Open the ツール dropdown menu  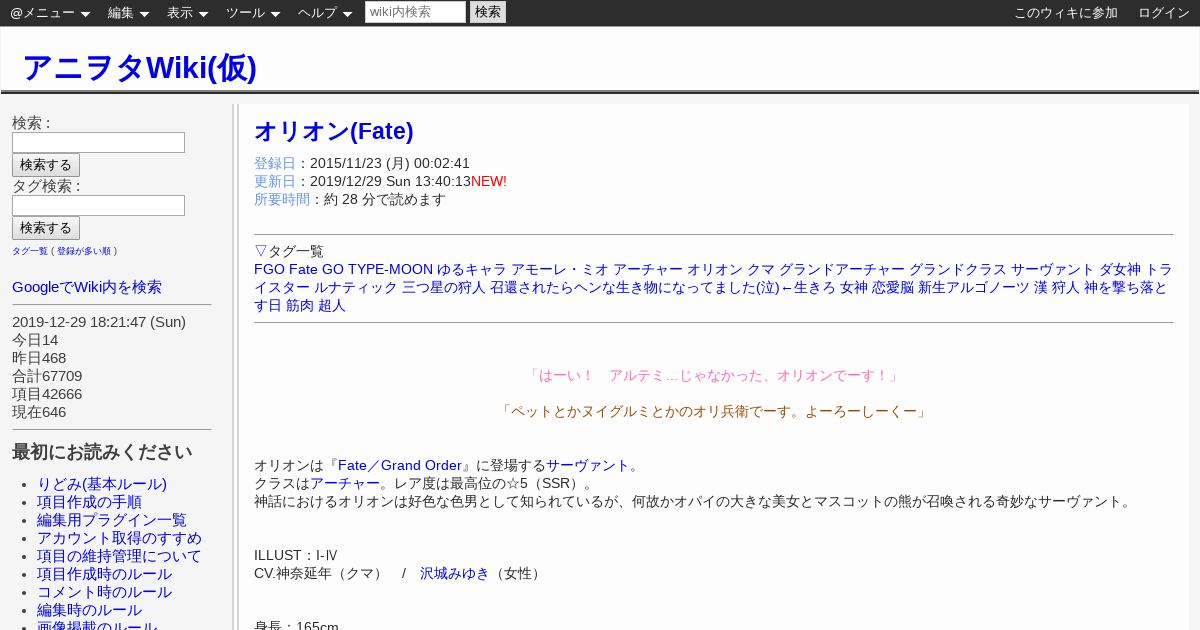click(253, 13)
